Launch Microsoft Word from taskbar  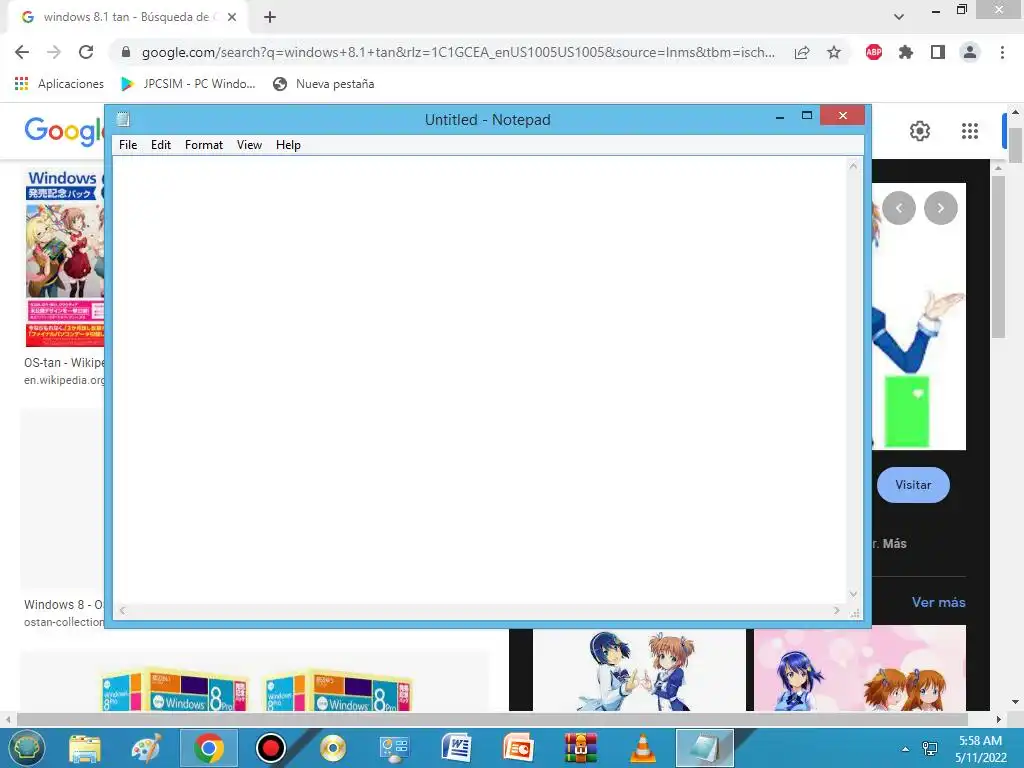click(x=456, y=748)
